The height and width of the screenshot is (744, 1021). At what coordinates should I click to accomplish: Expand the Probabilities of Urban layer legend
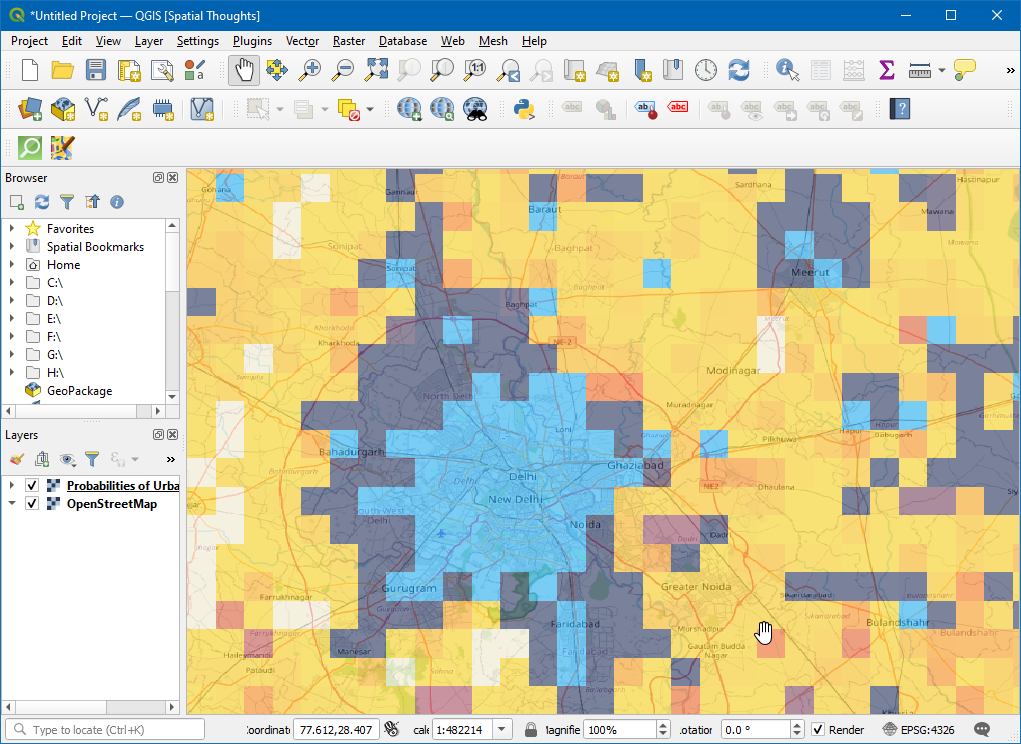click(x=12, y=486)
